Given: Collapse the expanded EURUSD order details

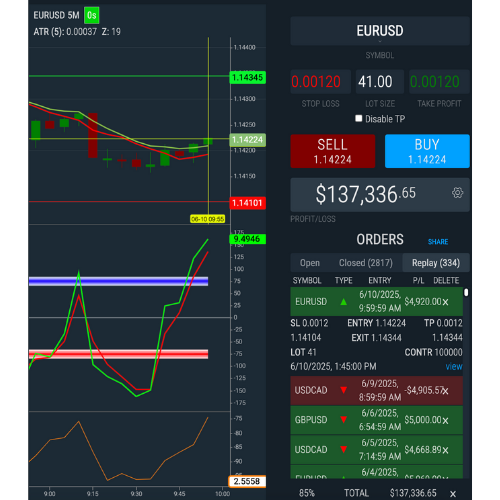Looking at the screenshot, I should [377, 302].
